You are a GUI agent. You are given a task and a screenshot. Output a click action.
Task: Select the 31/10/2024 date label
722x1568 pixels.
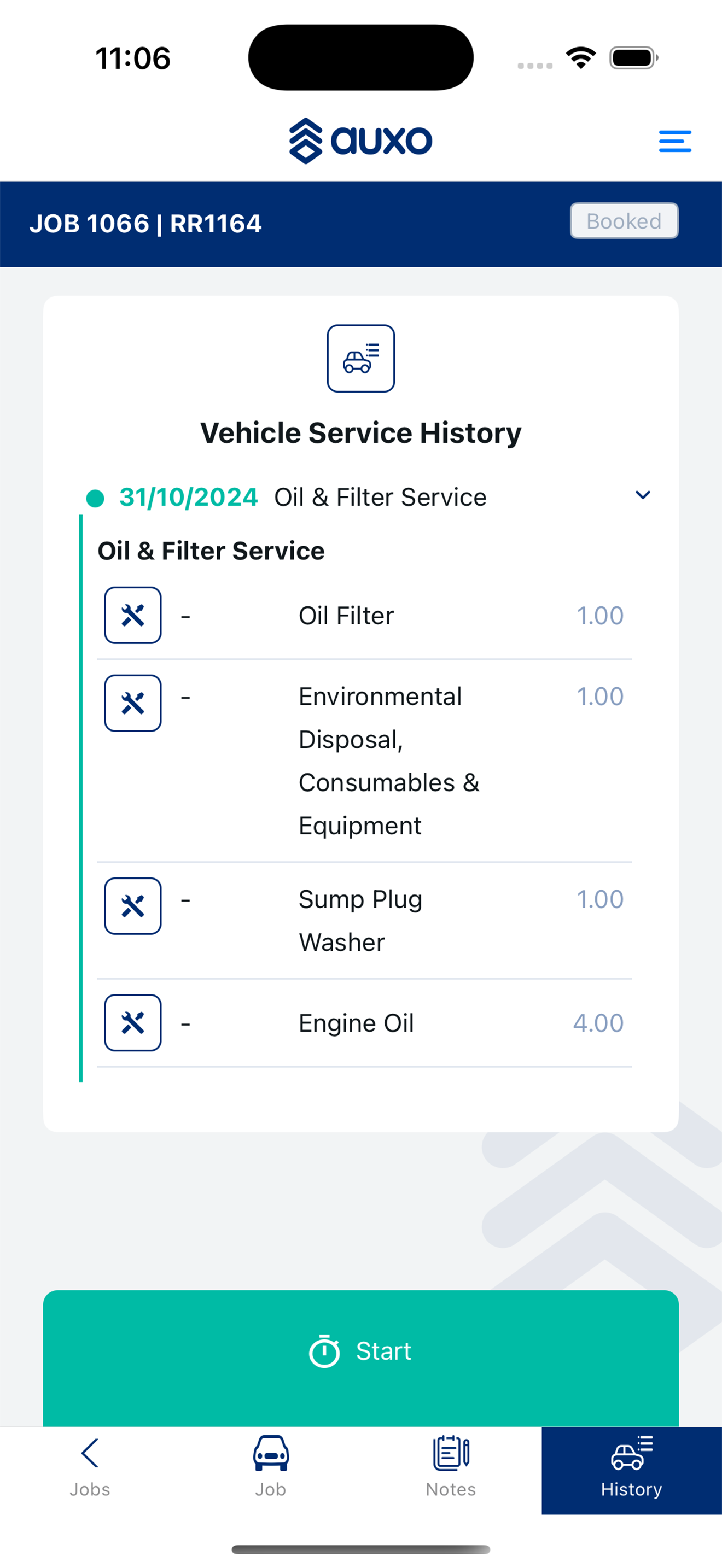pos(189,496)
